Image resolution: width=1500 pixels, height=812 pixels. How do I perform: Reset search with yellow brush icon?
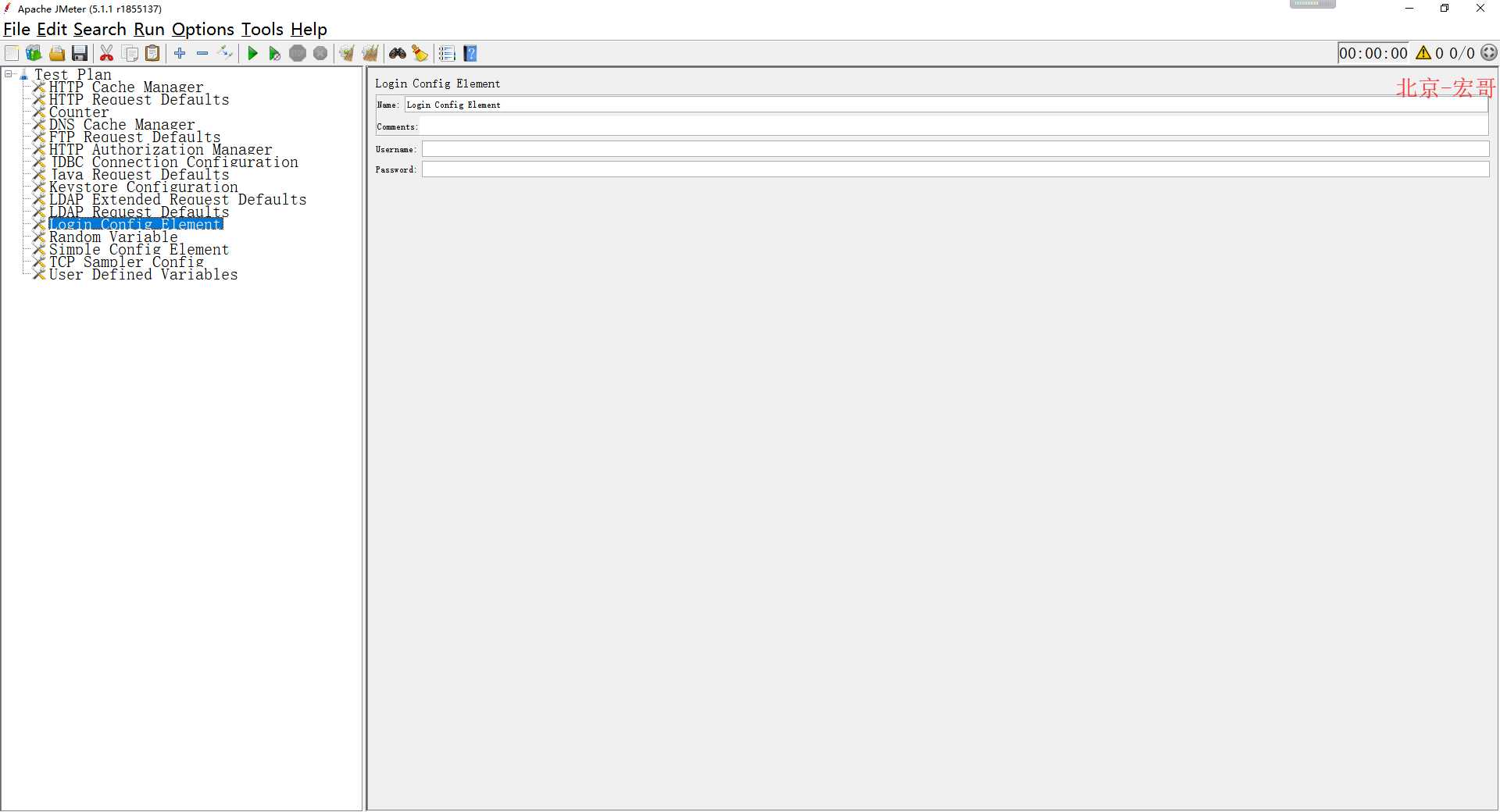[420, 53]
